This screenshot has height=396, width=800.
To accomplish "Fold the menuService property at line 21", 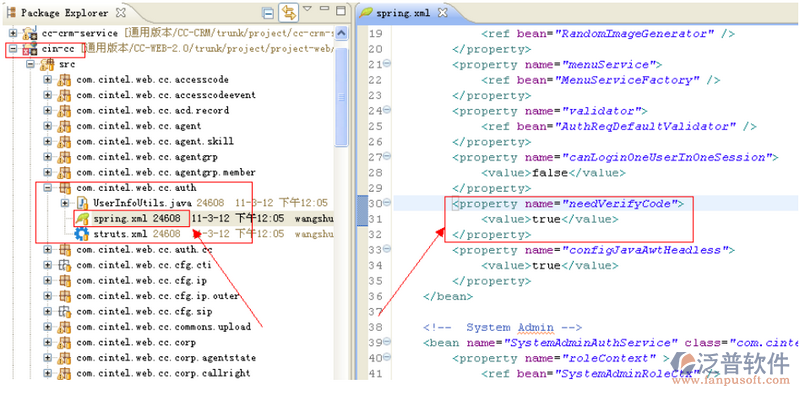I will [386, 64].
